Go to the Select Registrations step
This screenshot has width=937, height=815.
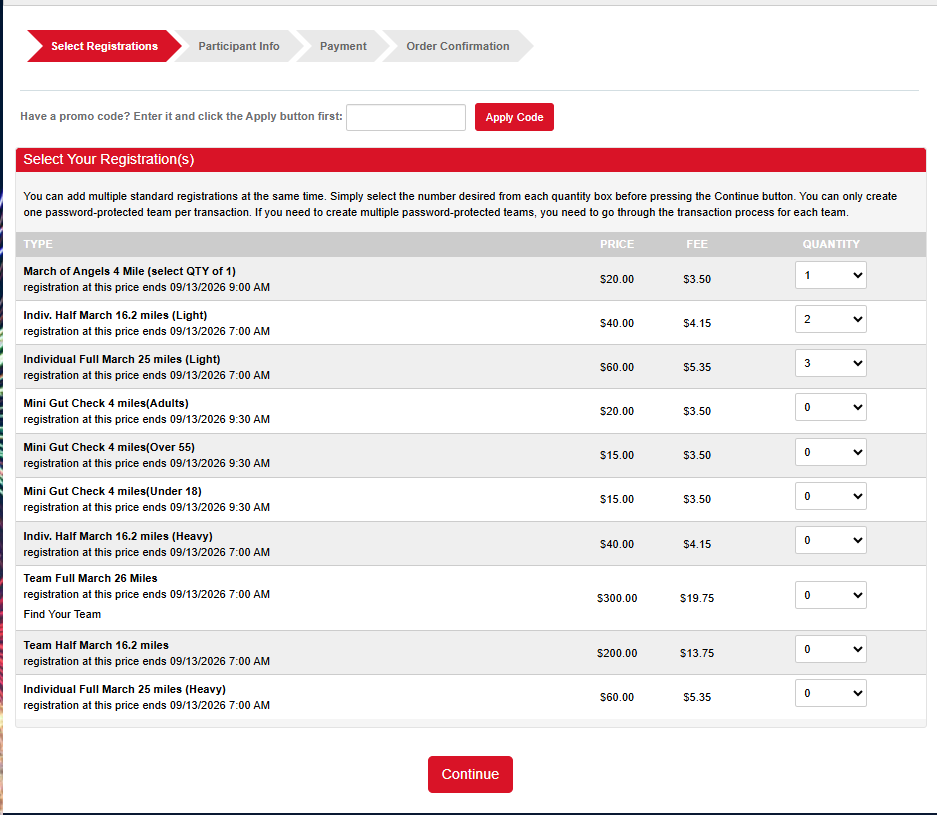pyautogui.click(x=104, y=46)
